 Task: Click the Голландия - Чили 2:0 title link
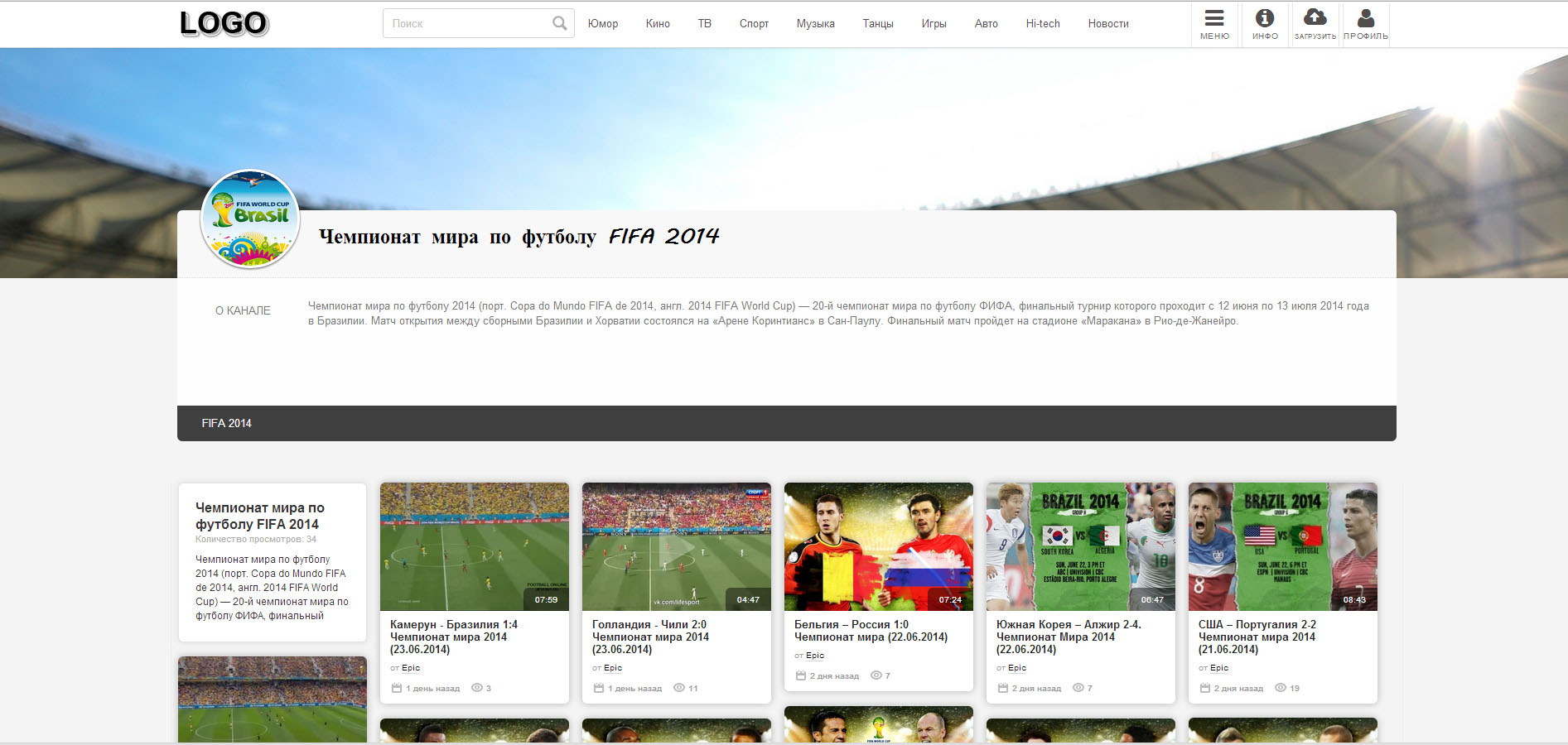[x=650, y=637]
